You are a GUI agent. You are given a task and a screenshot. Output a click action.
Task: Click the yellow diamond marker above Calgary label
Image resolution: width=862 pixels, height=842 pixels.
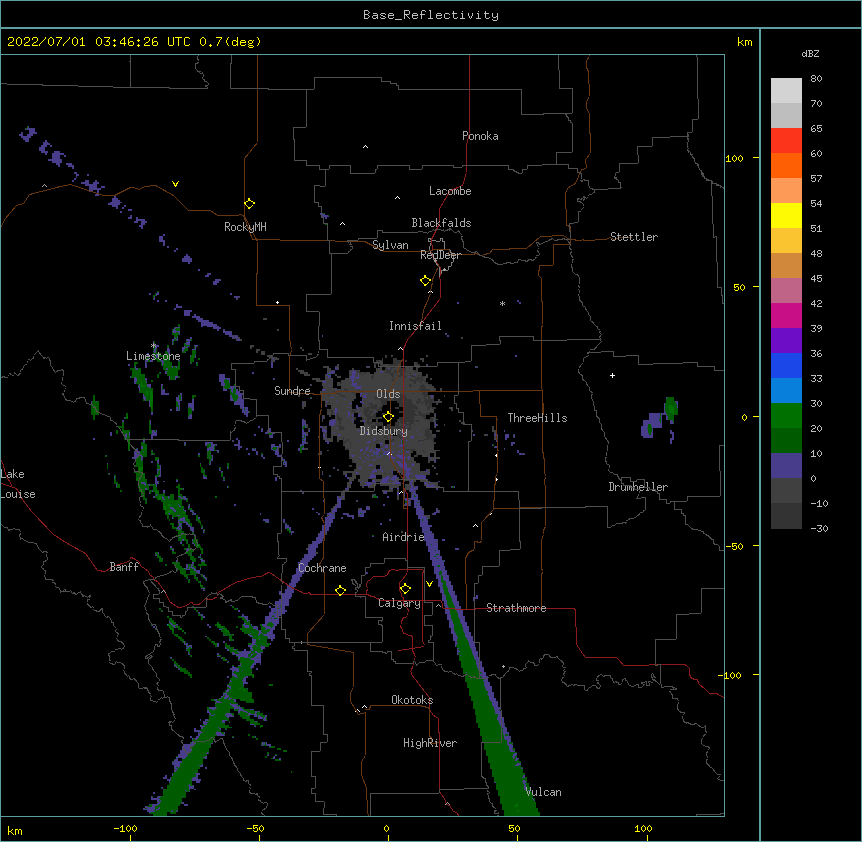pyautogui.click(x=405, y=589)
